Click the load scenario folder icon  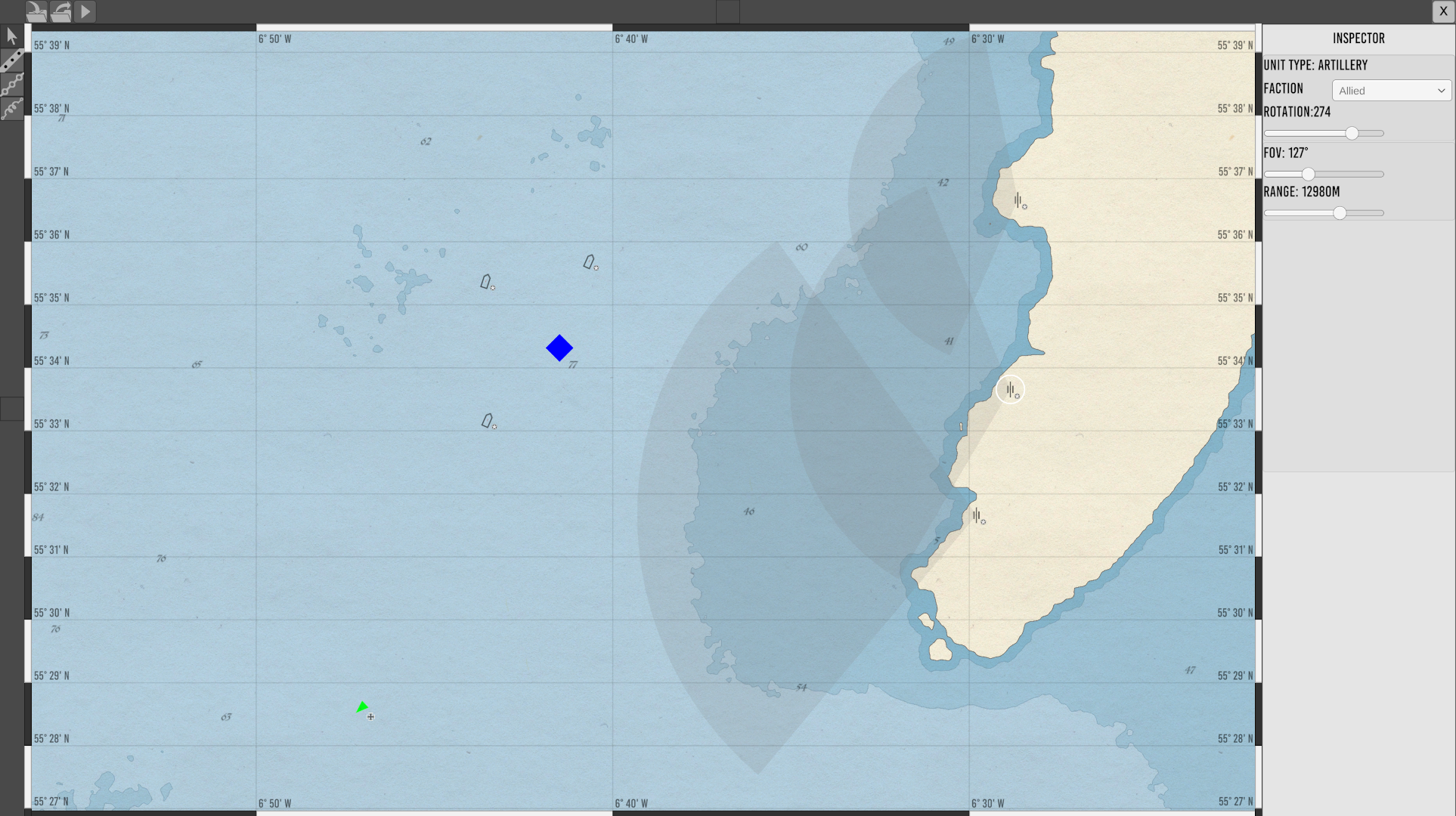click(36, 11)
